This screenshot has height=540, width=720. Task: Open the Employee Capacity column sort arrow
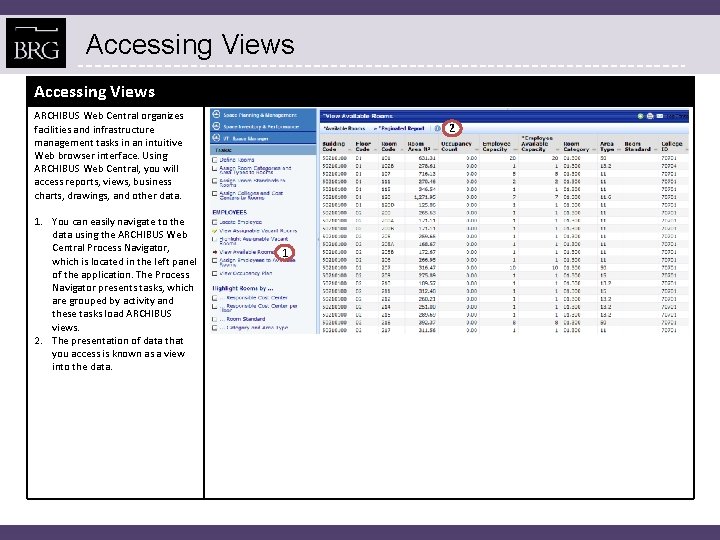click(x=515, y=150)
